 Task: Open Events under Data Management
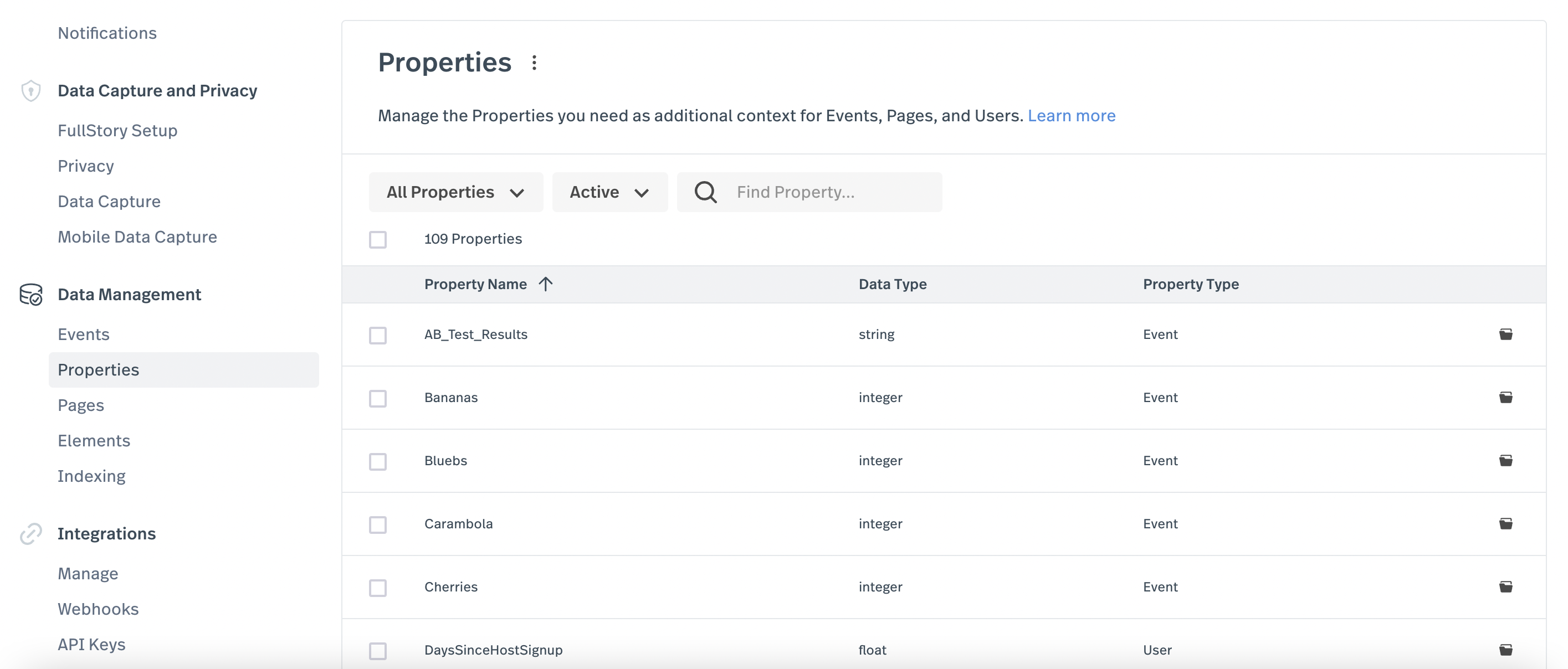point(84,334)
